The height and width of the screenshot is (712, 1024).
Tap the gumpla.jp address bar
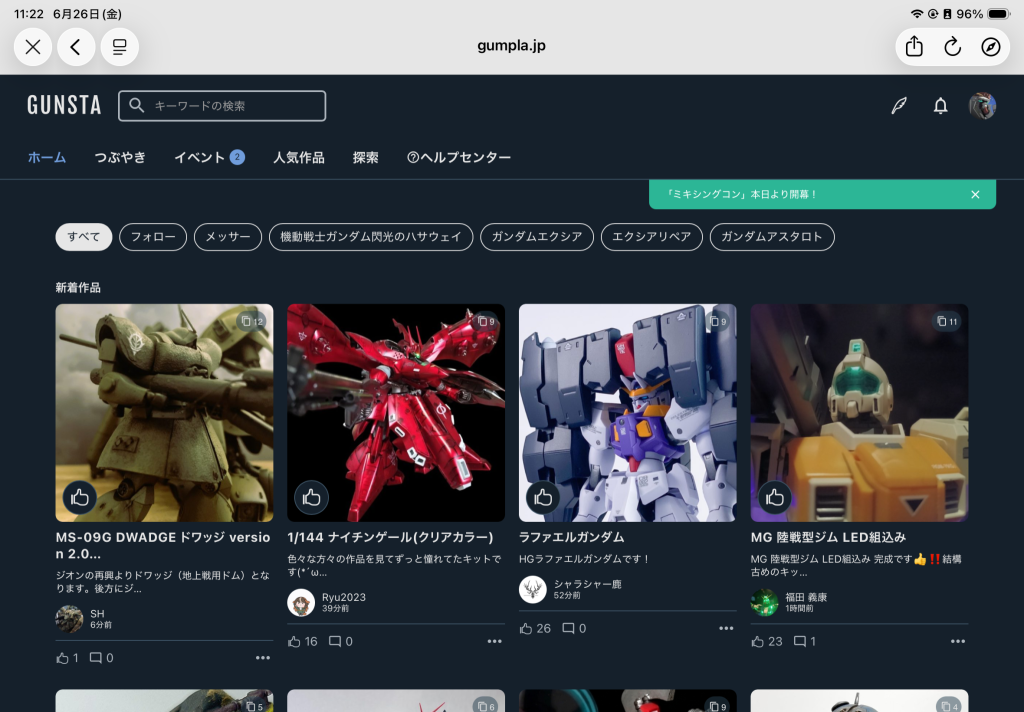click(511, 46)
